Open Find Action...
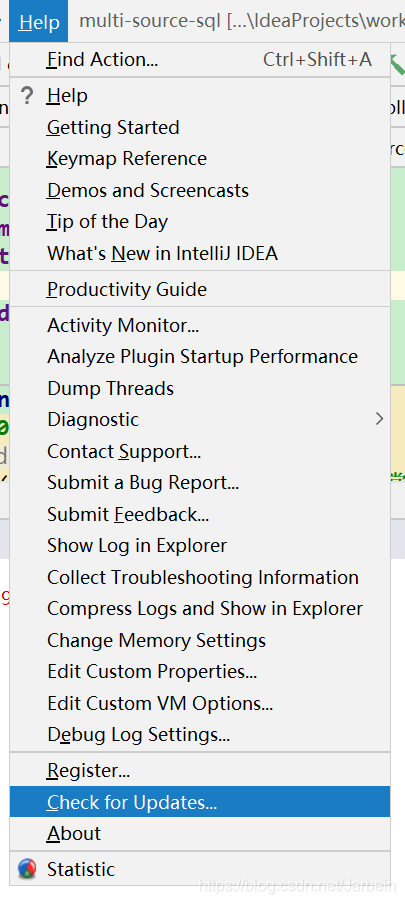405x904 pixels. [x=200, y=59]
